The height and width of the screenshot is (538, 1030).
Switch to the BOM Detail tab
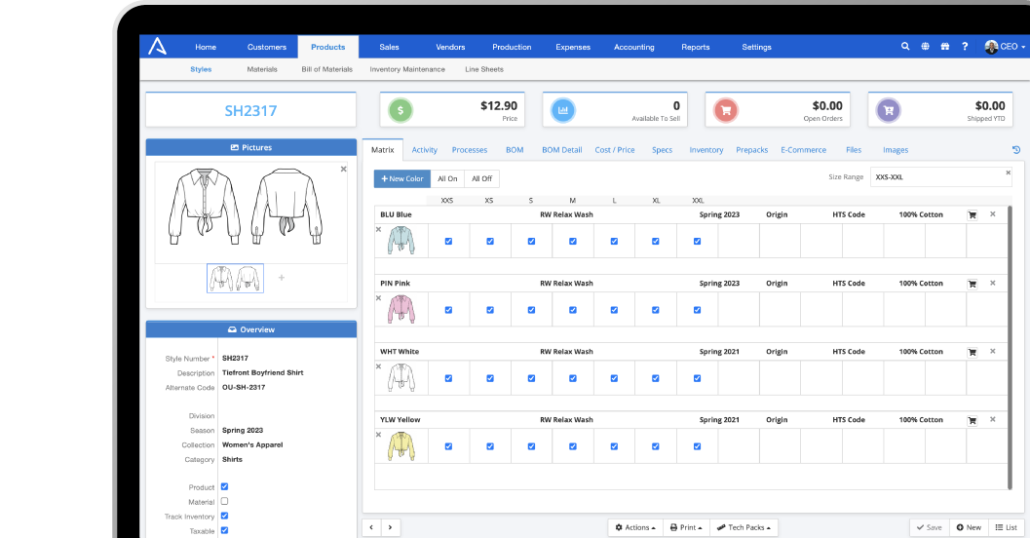click(561, 150)
